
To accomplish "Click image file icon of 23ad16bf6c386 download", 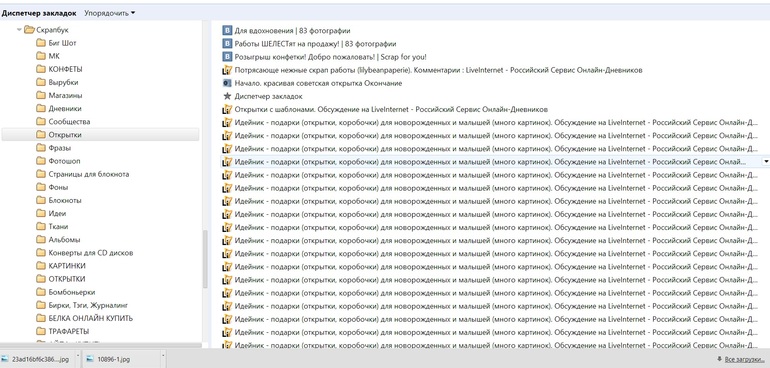I will pyautogui.click(x=5, y=359).
